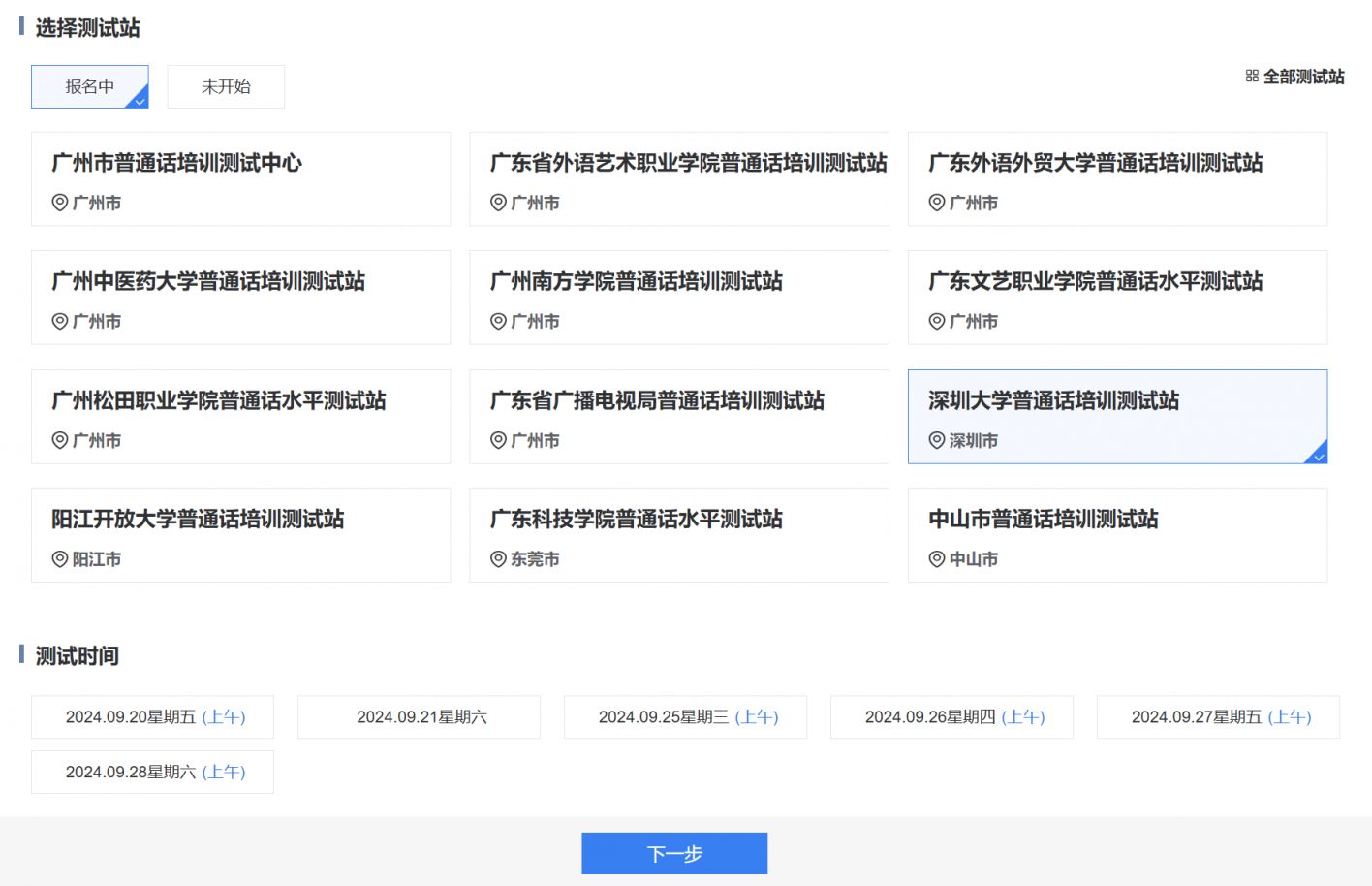Select 中山市普通话培训测试站 card
The width and height of the screenshot is (1372, 886).
[x=1117, y=535]
